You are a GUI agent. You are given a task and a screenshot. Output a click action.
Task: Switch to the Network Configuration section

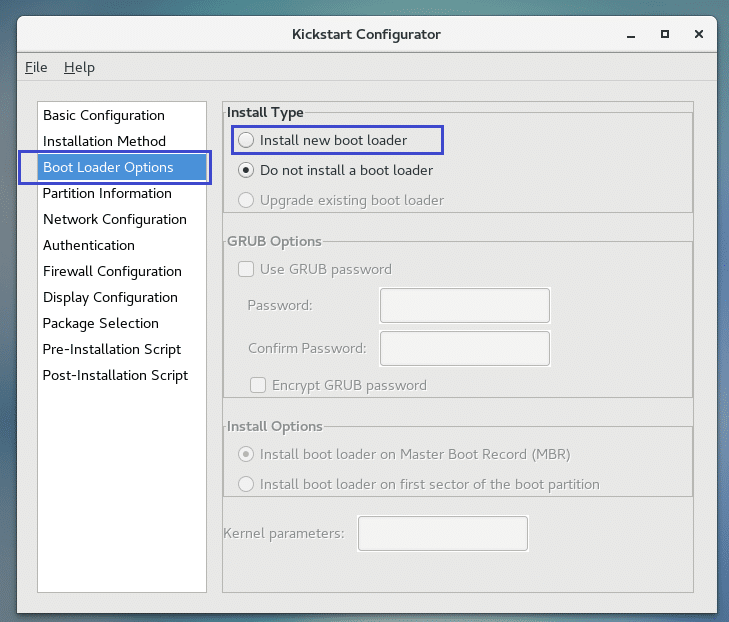pos(115,219)
